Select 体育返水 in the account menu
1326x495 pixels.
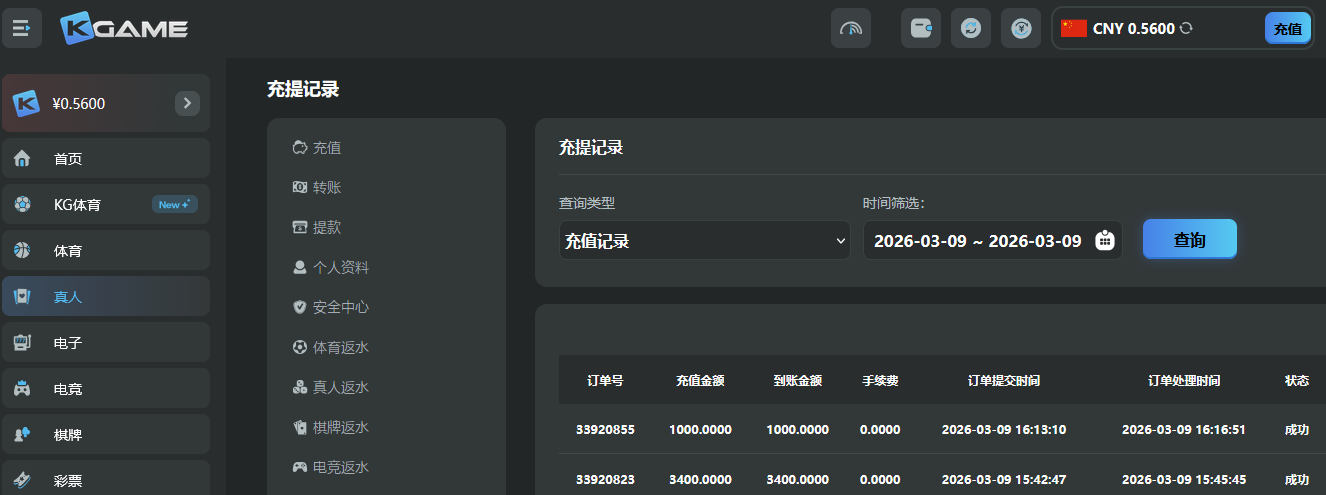pyautogui.click(x=340, y=347)
